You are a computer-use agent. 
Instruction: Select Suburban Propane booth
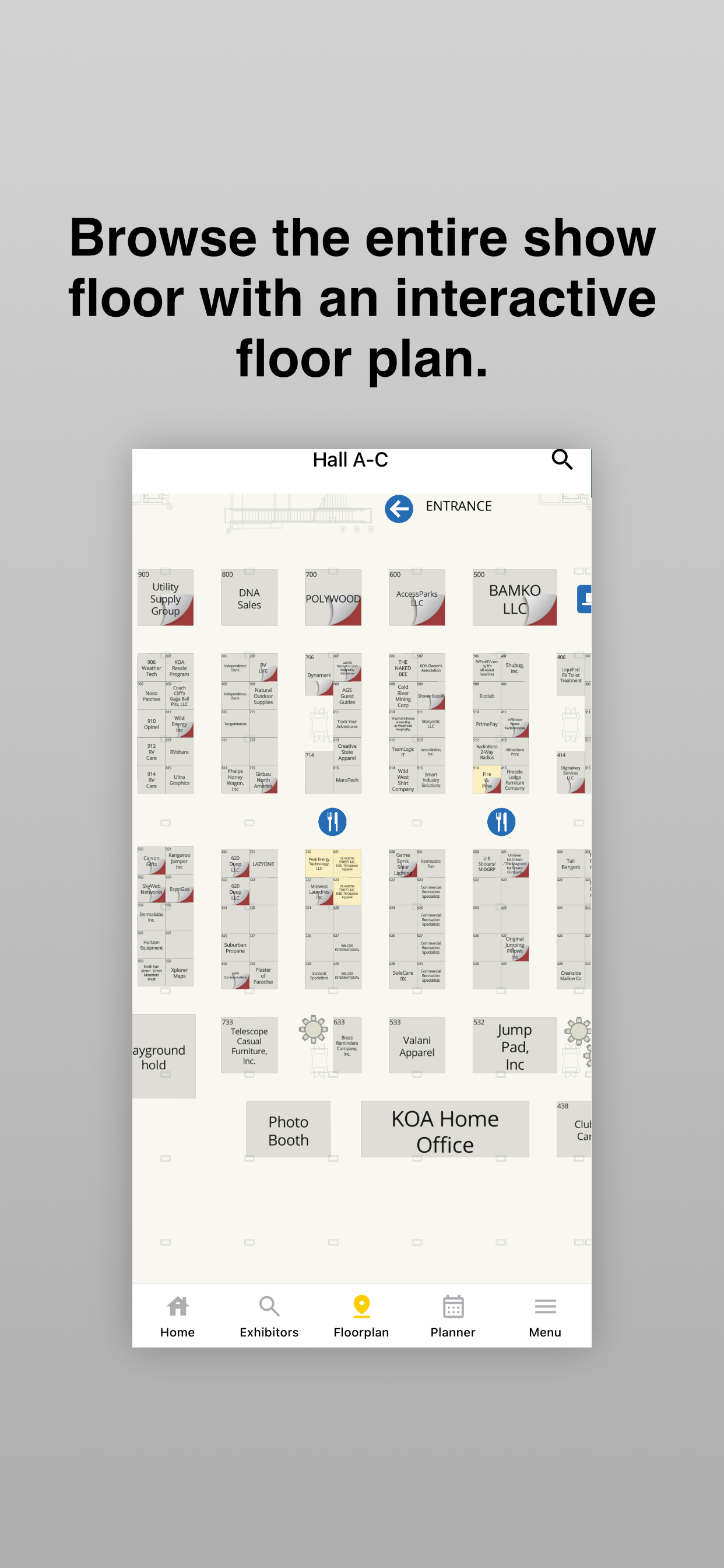235,948
